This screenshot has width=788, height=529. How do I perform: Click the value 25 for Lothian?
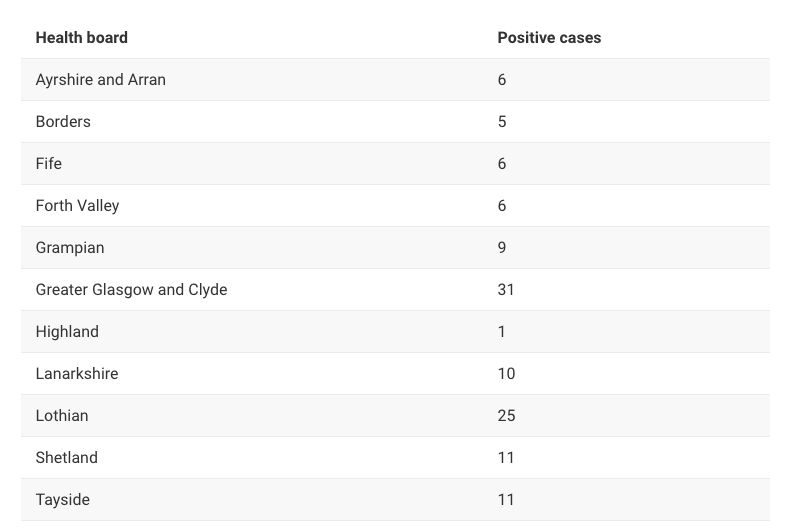pyautogui.click(x=506, y=416)
